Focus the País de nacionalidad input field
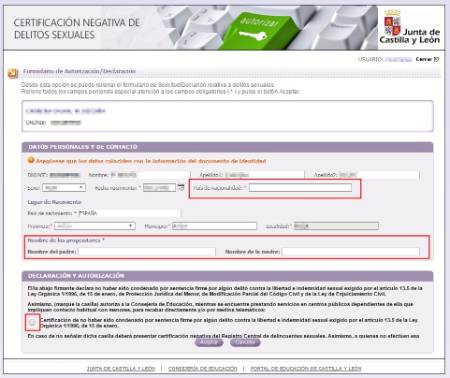This screenshot has height=378, width=450. click(300, 188)
